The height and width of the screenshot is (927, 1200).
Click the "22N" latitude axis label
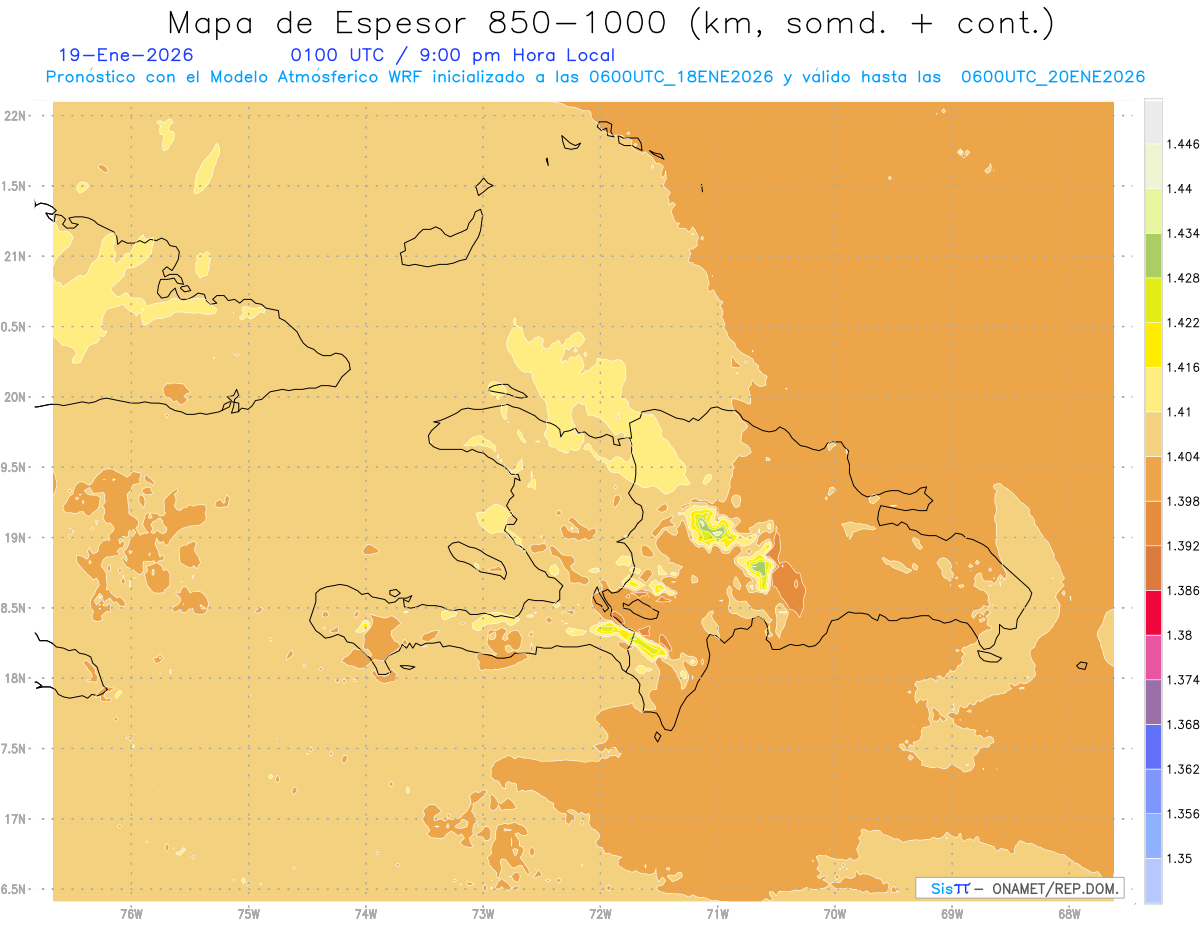coord(17,116)
